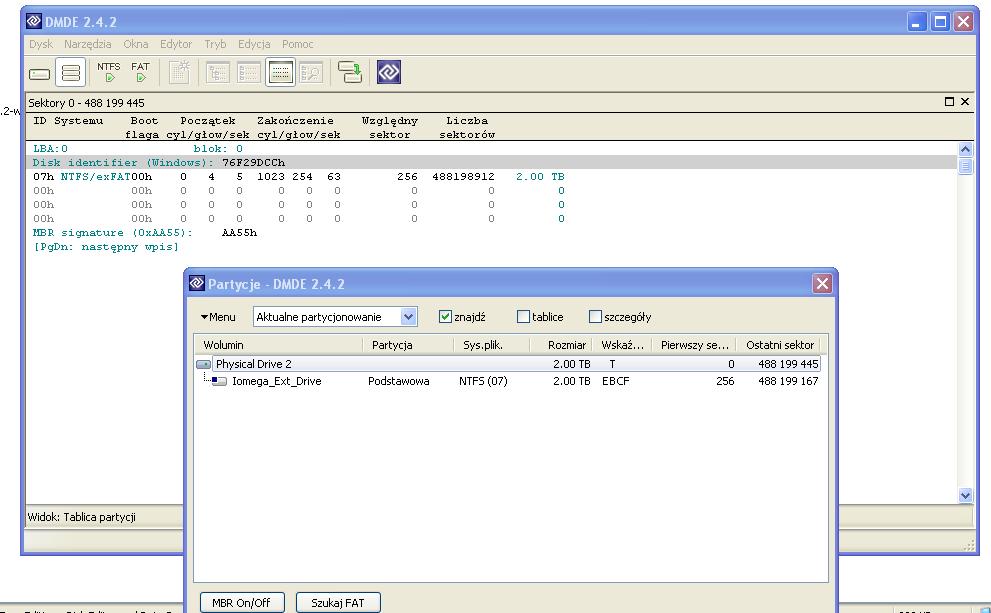Click the editor vertical scrollbar thumb
991x613 pixels.
965,166
